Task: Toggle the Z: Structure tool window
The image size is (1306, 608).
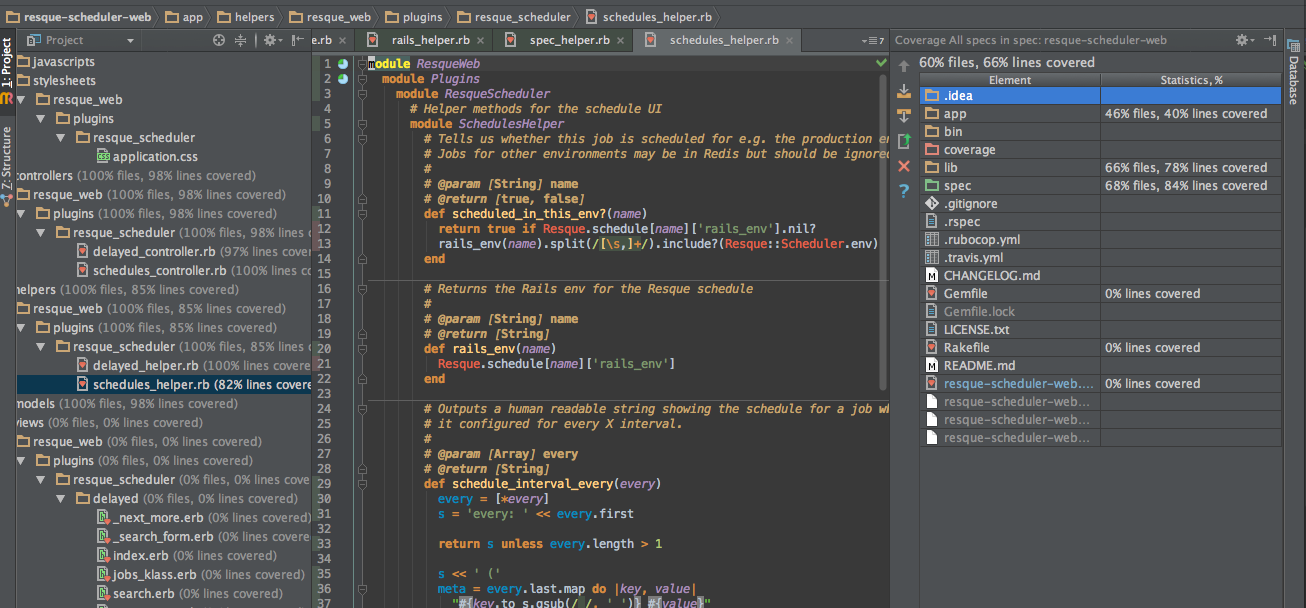Action: (7, 165)
